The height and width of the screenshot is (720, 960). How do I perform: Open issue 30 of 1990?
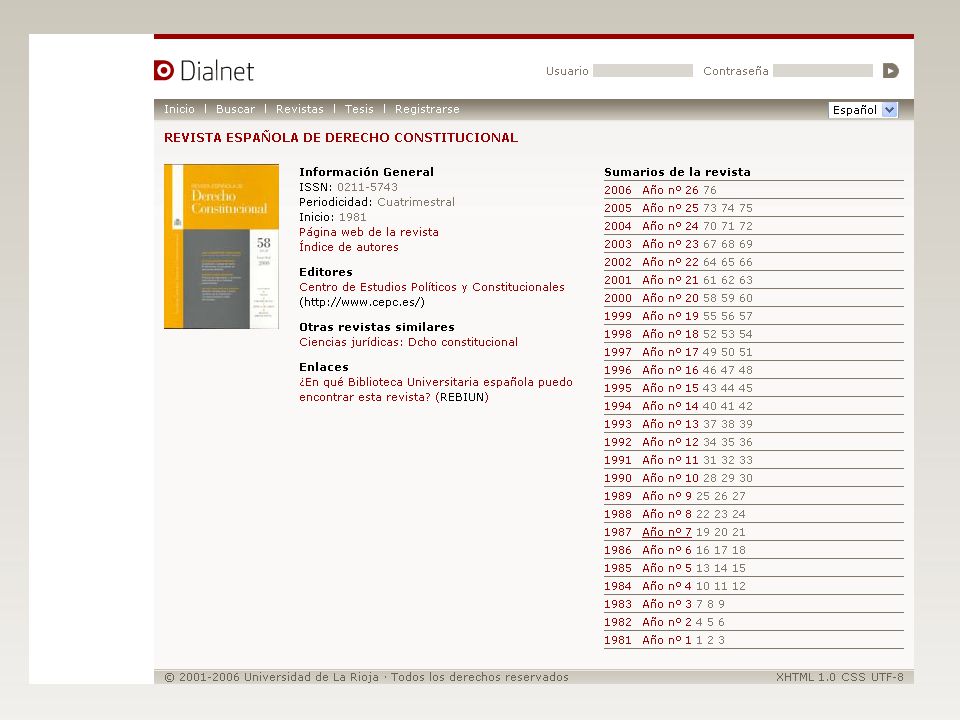(x=746, y=478)
